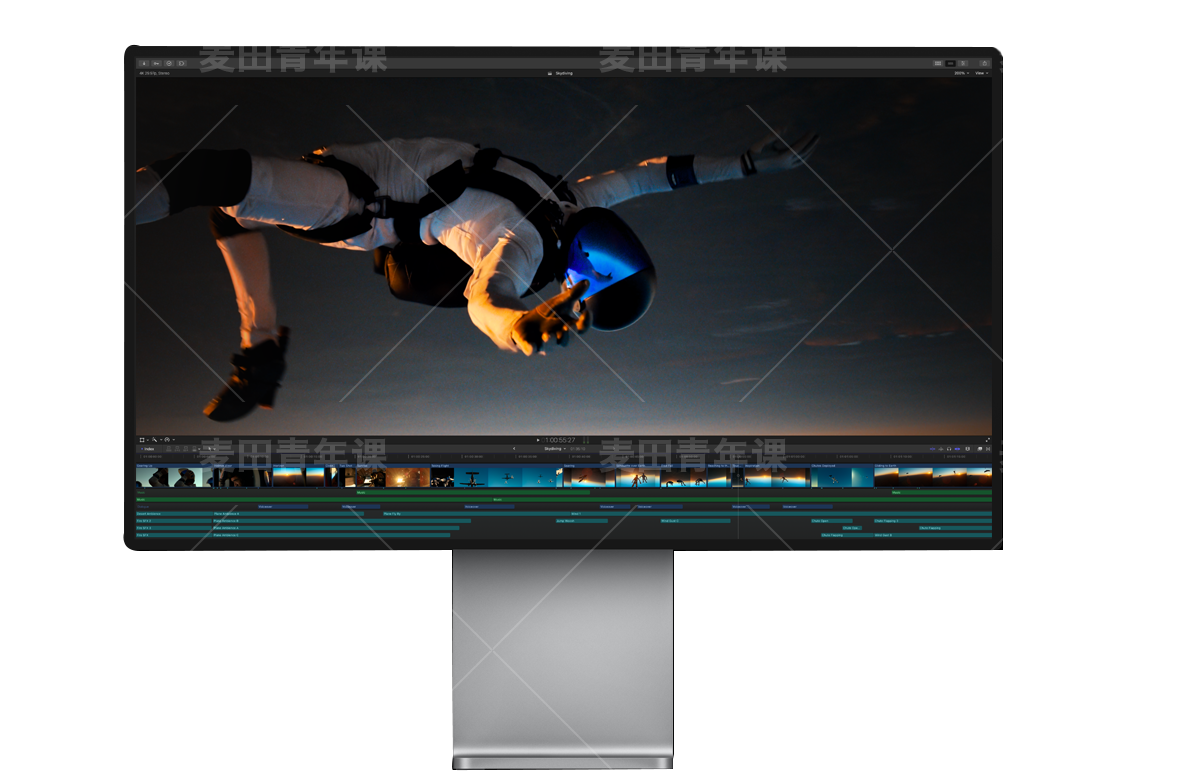Toggle skimming in the timeline toolbar

pyautogui.click(x=933, y=449)
